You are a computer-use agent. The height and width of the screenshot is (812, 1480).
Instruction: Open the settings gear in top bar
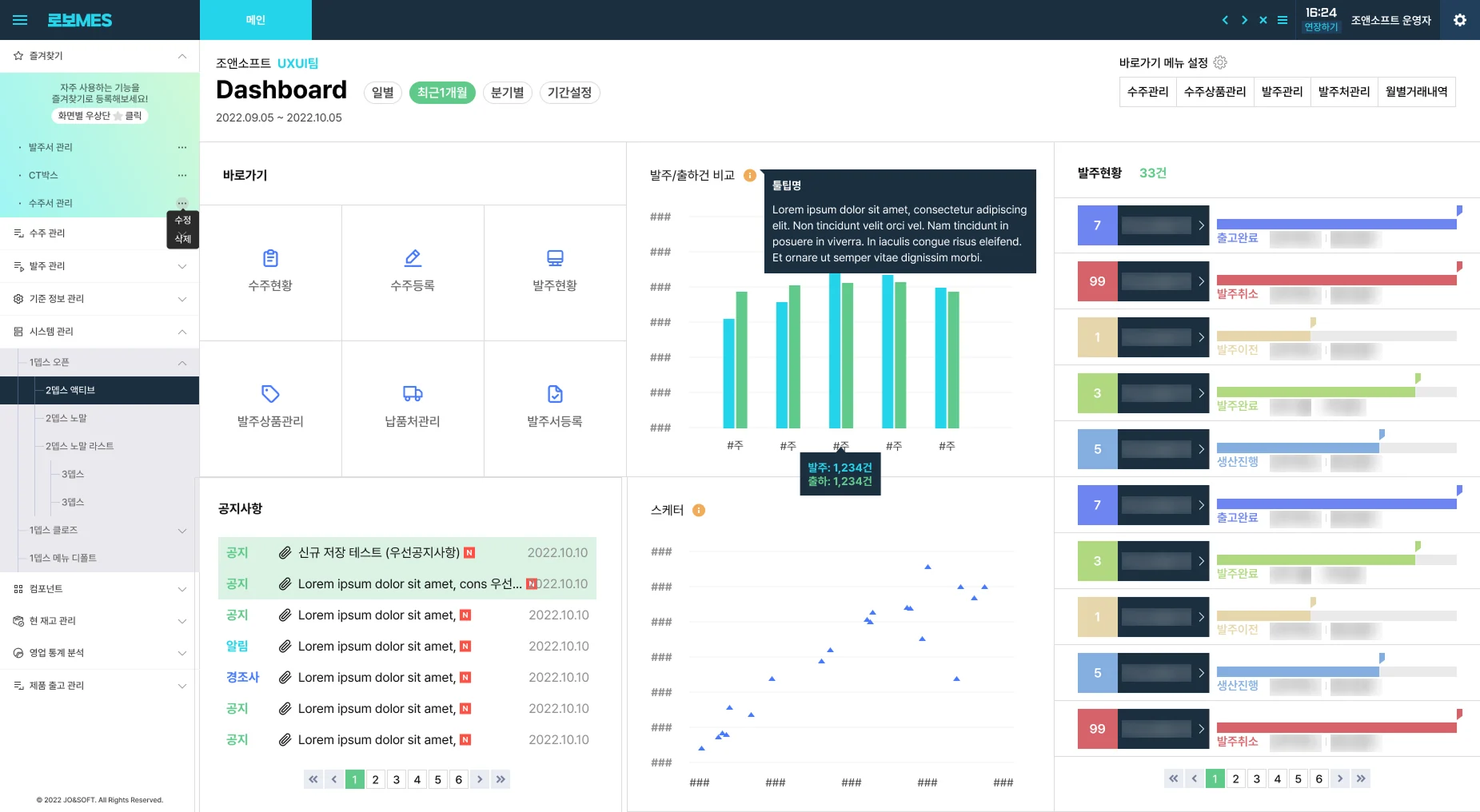[x=1460, y=20]
